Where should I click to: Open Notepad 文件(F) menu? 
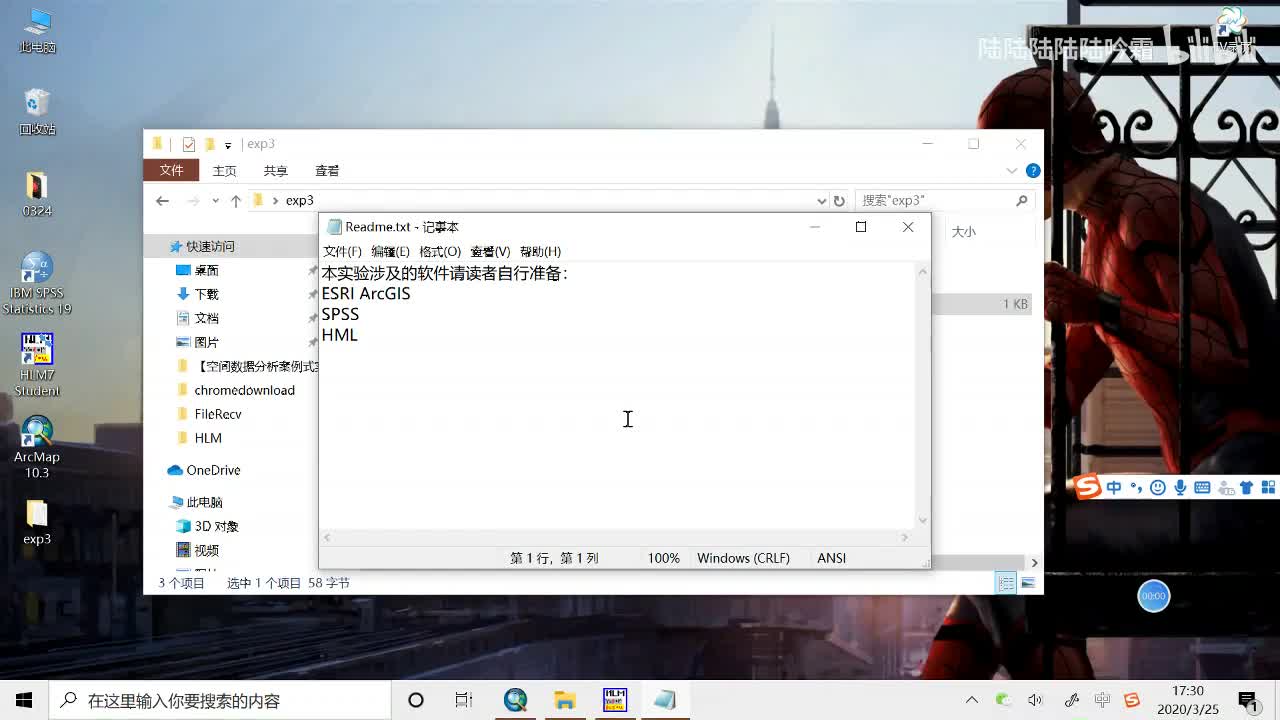[342, 251]
